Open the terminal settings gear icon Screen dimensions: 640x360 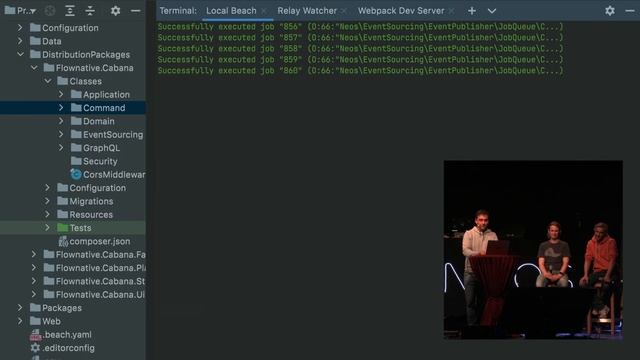(610, 11)
